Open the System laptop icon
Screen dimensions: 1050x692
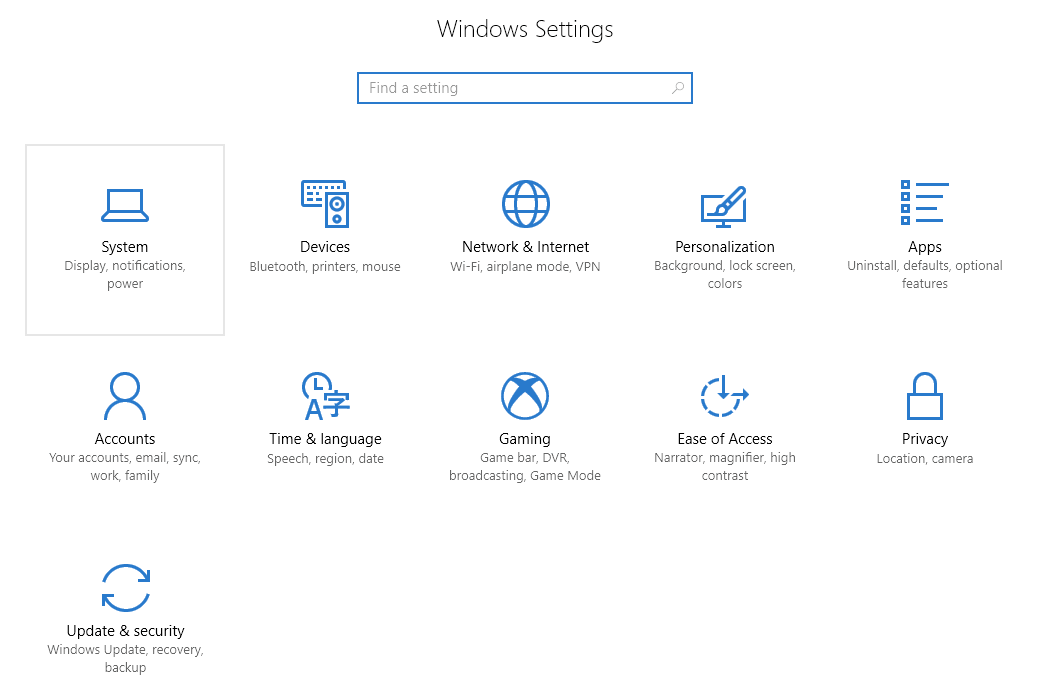(125, 205)
